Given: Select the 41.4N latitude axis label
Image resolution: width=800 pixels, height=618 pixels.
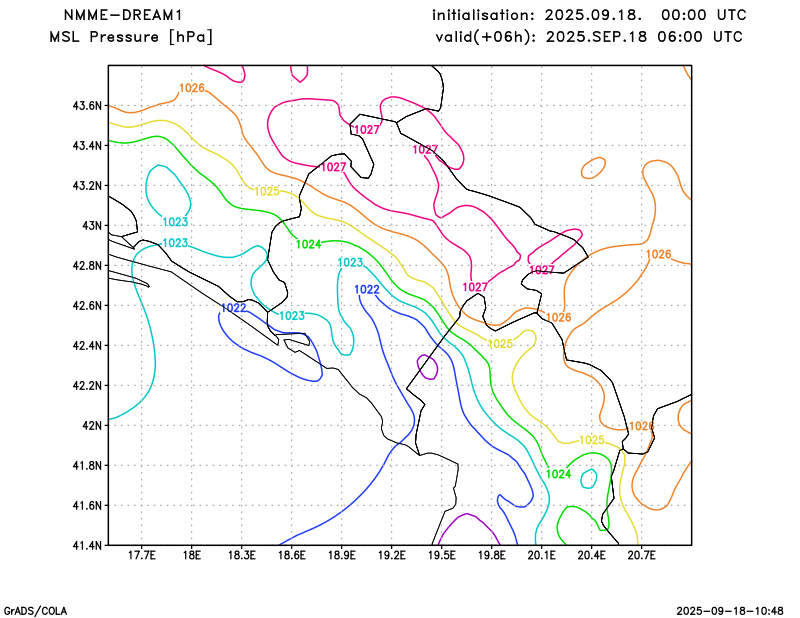Looking at the screenshot, I should (87, 545).
